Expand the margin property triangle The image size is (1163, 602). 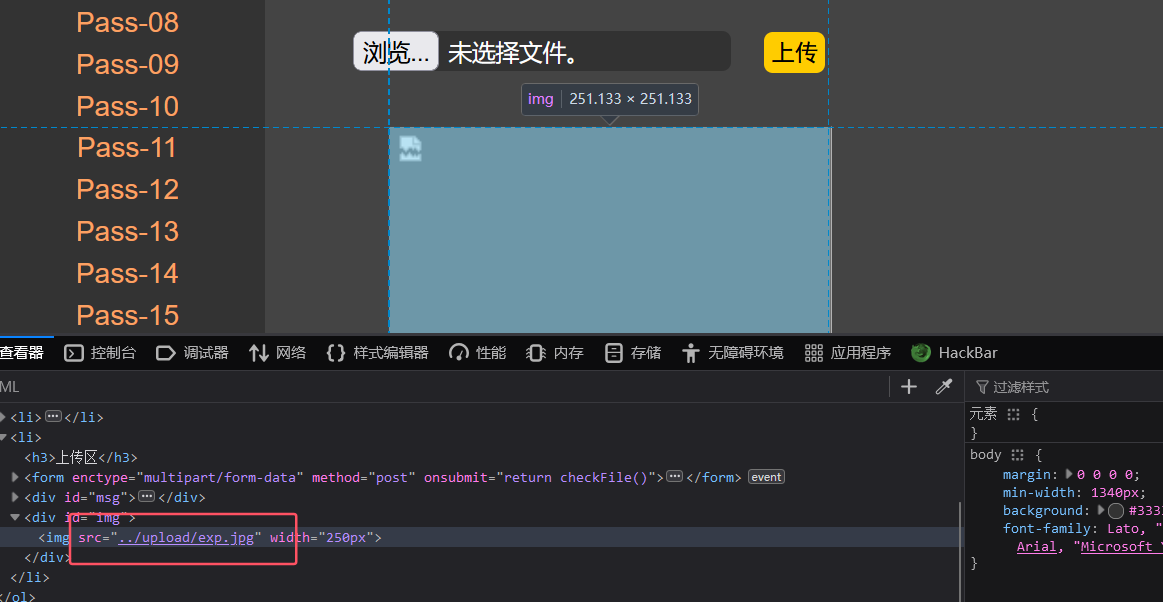[x=1069, y=474]
